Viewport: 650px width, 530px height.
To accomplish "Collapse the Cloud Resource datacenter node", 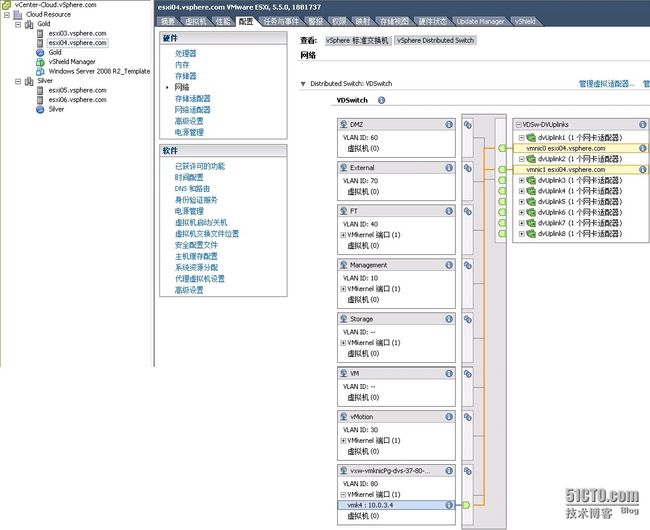I will click(7, 15).
